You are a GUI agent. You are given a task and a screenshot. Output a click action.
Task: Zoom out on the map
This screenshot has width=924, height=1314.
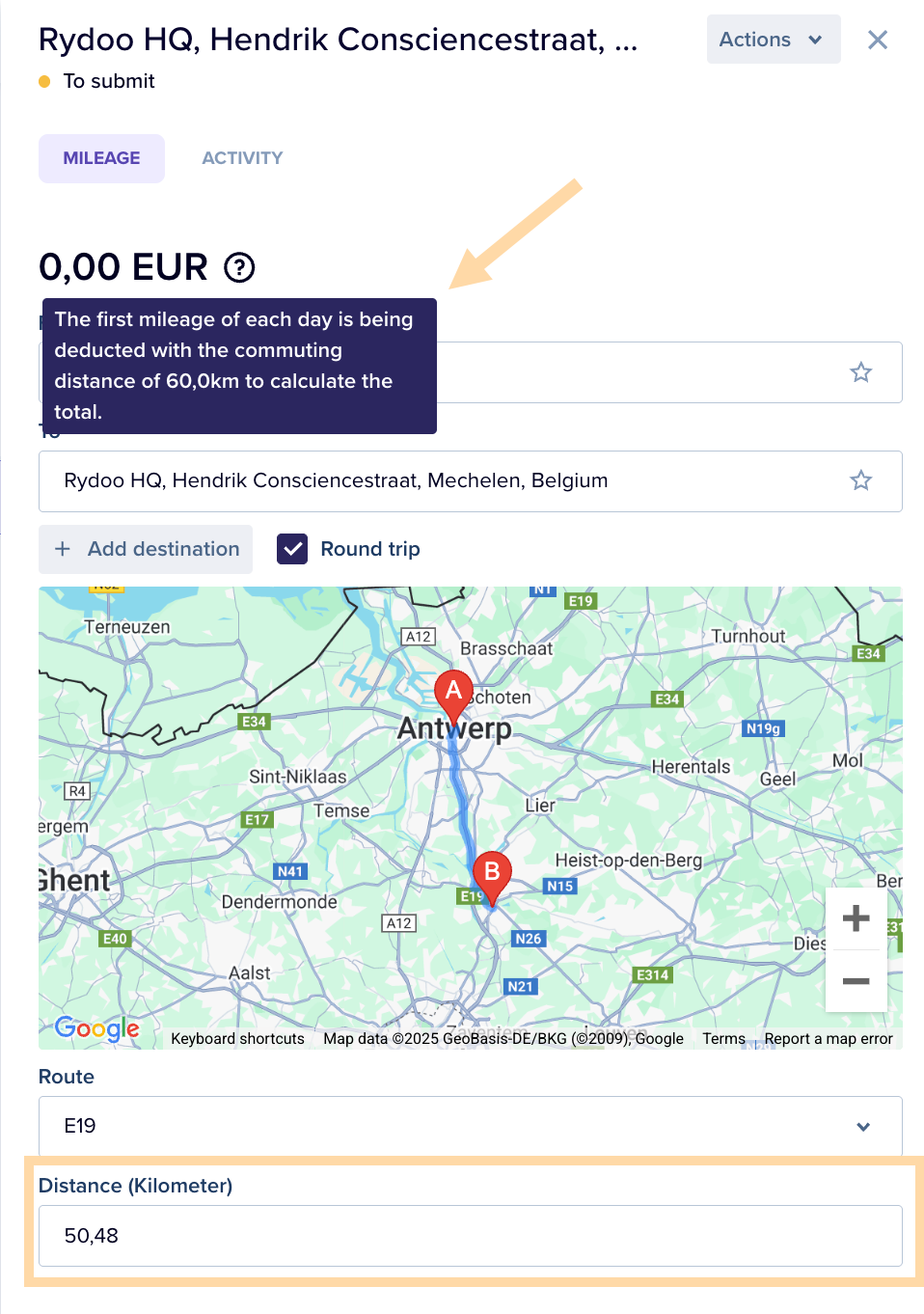pyautogui.click(x=856, y=981)
